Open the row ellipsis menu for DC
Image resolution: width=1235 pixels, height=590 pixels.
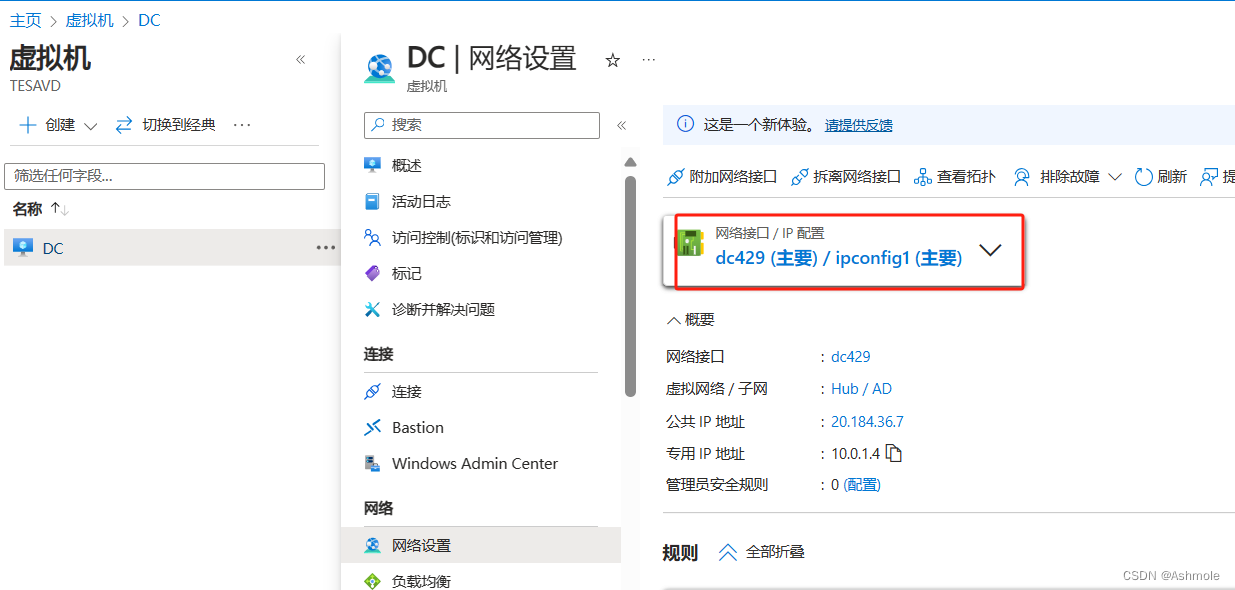(x=326, y=247)
